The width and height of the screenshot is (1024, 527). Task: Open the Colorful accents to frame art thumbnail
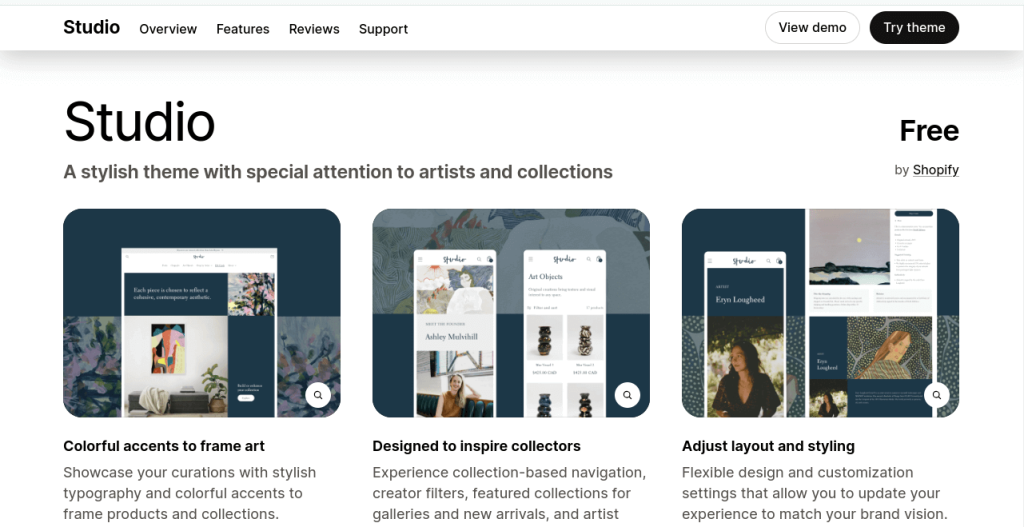(202, 313)
